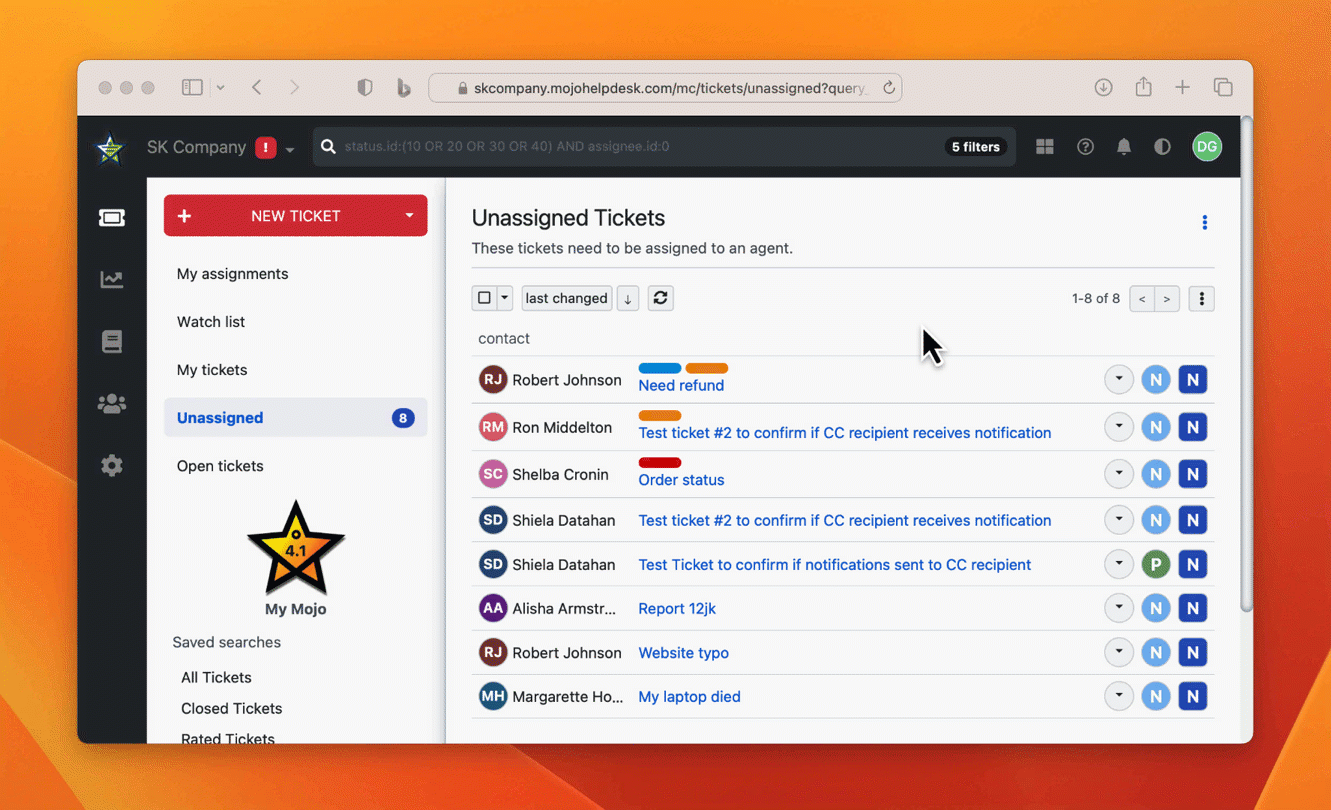The width and height of the screenshot is (1331, 810).
Task: Expand the action dropdown for Order status
Action: [x=1119, y=474]
